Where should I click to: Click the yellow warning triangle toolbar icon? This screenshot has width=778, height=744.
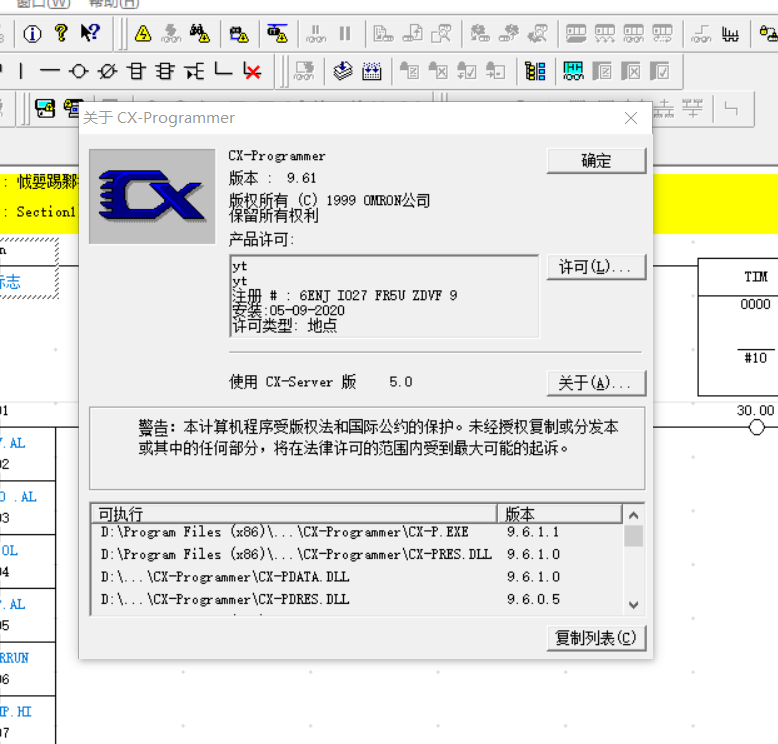click(x=143, y=34)
